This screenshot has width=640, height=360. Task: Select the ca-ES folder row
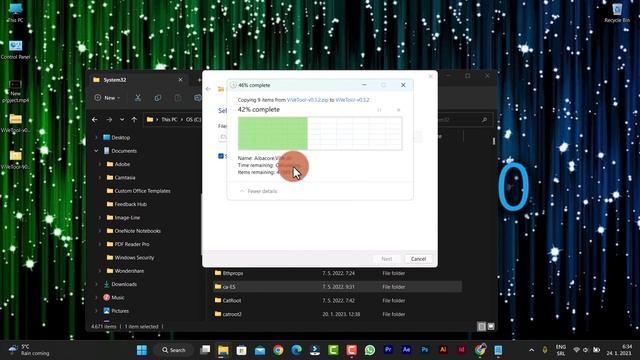[337, 287]
